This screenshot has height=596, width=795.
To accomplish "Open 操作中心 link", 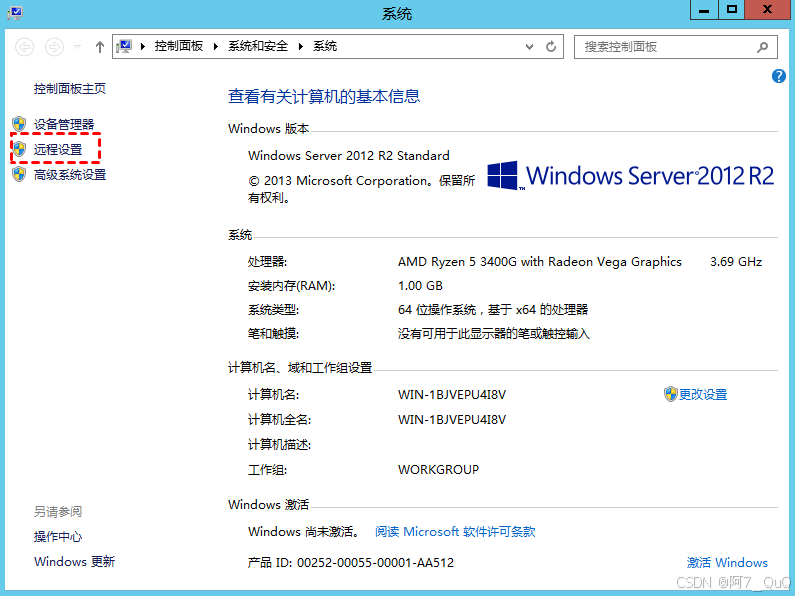I will [58, 536].
